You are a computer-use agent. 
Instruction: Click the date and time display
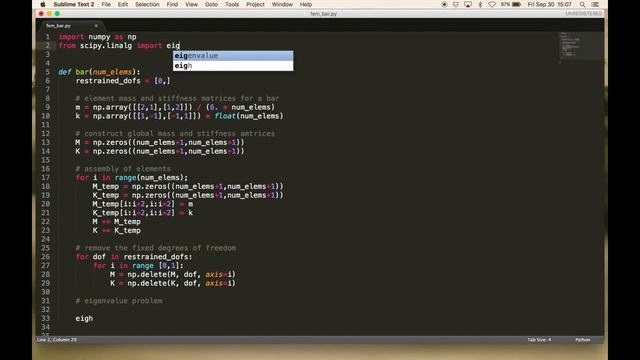point(549,4)
